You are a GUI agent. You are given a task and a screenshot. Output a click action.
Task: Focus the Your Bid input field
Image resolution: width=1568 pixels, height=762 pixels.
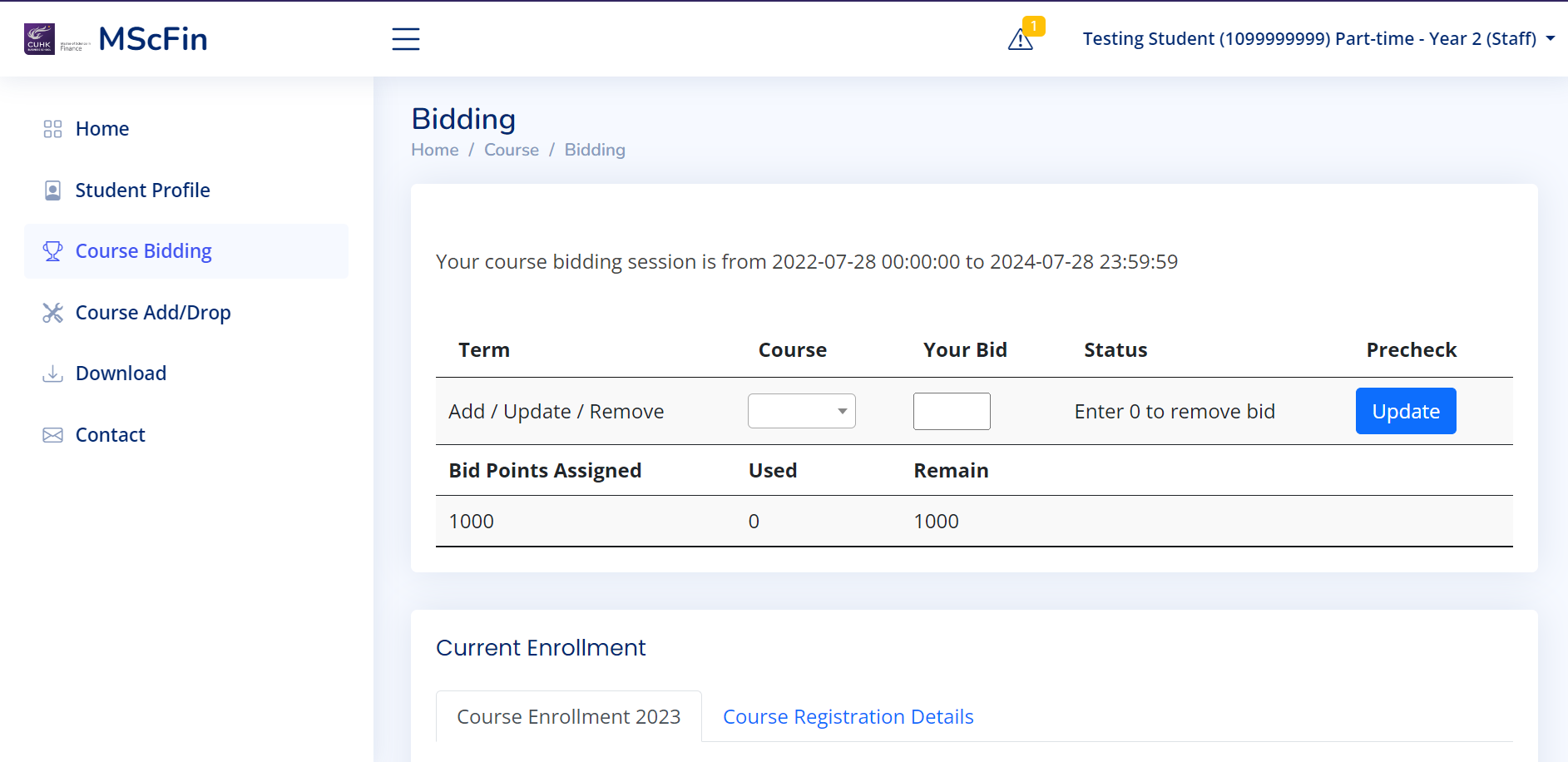pyautogui.click(x=952, y=411)
